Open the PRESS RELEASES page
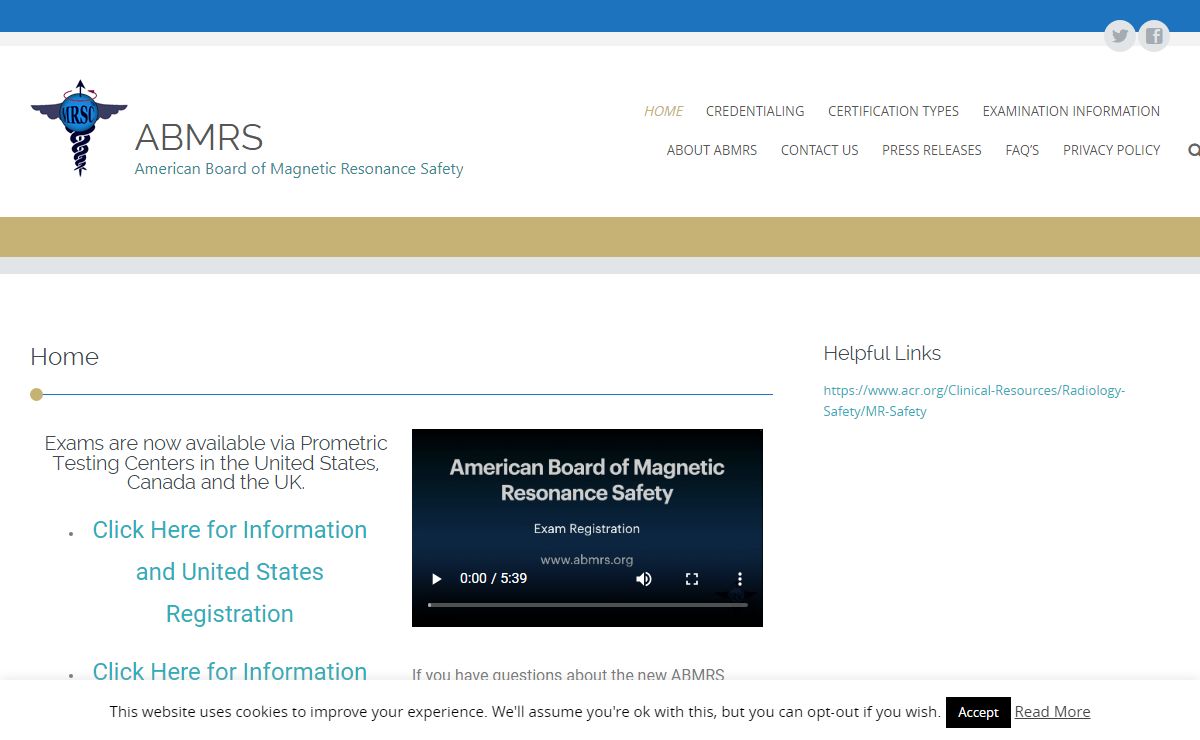 (932, 150)
